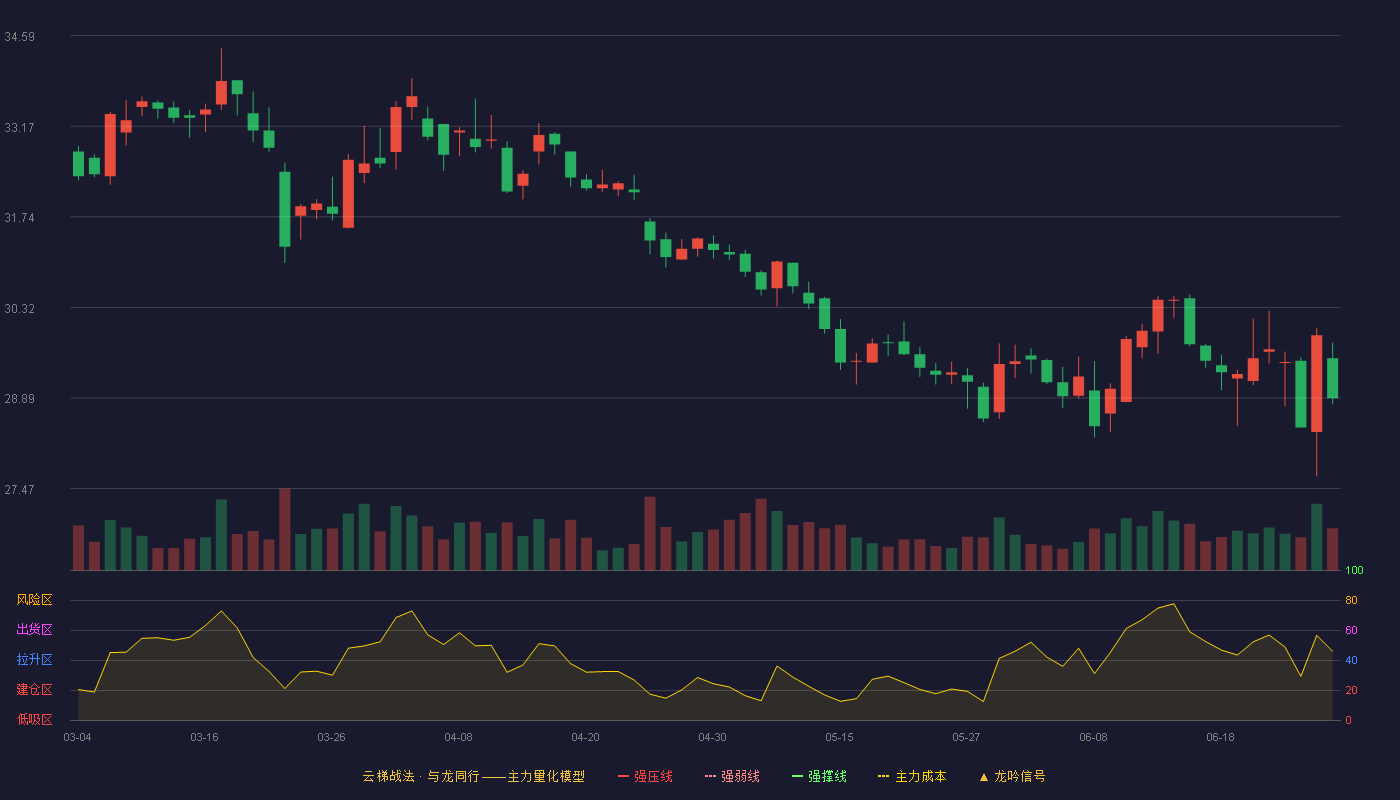
Task: Click the 34.59 price axis label
Action: (19, 37)
